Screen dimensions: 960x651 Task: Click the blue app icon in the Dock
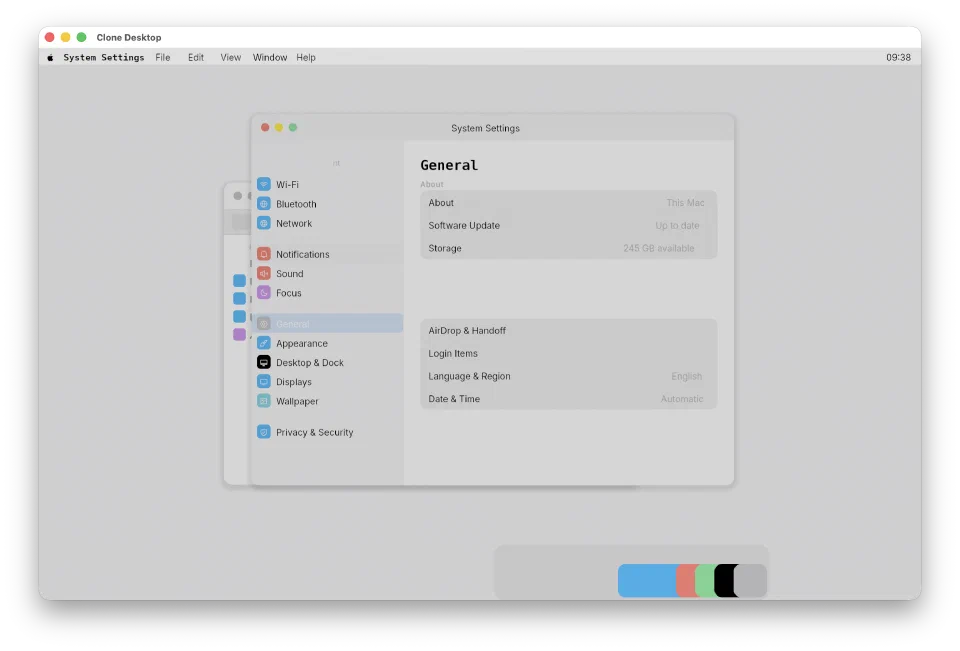click(647, 581)
